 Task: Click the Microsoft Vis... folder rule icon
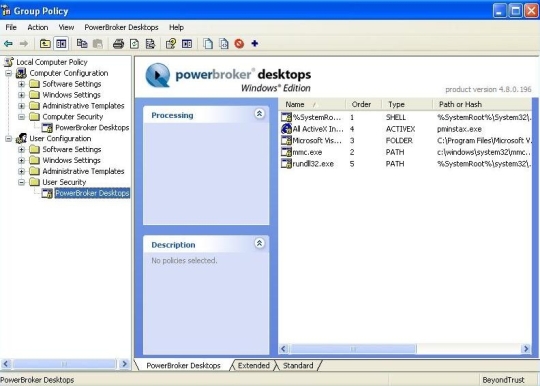click(x=286, y=140)
